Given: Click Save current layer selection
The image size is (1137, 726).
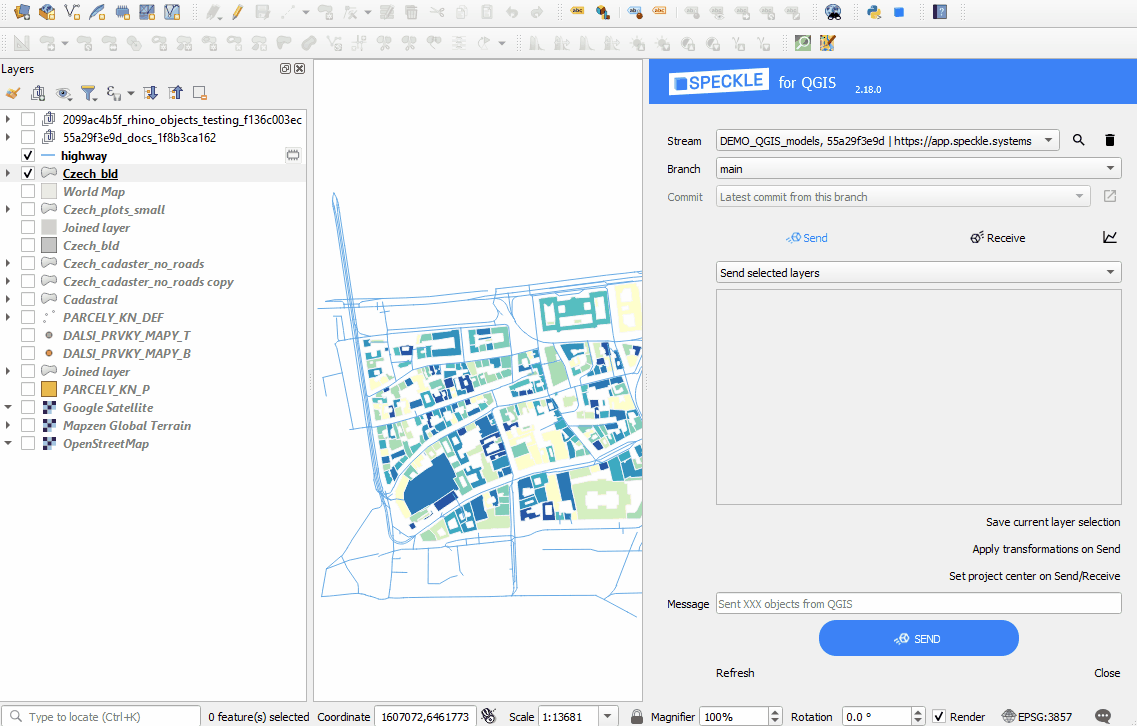Looking at the screenshot, I should [x=1052, y=522].
